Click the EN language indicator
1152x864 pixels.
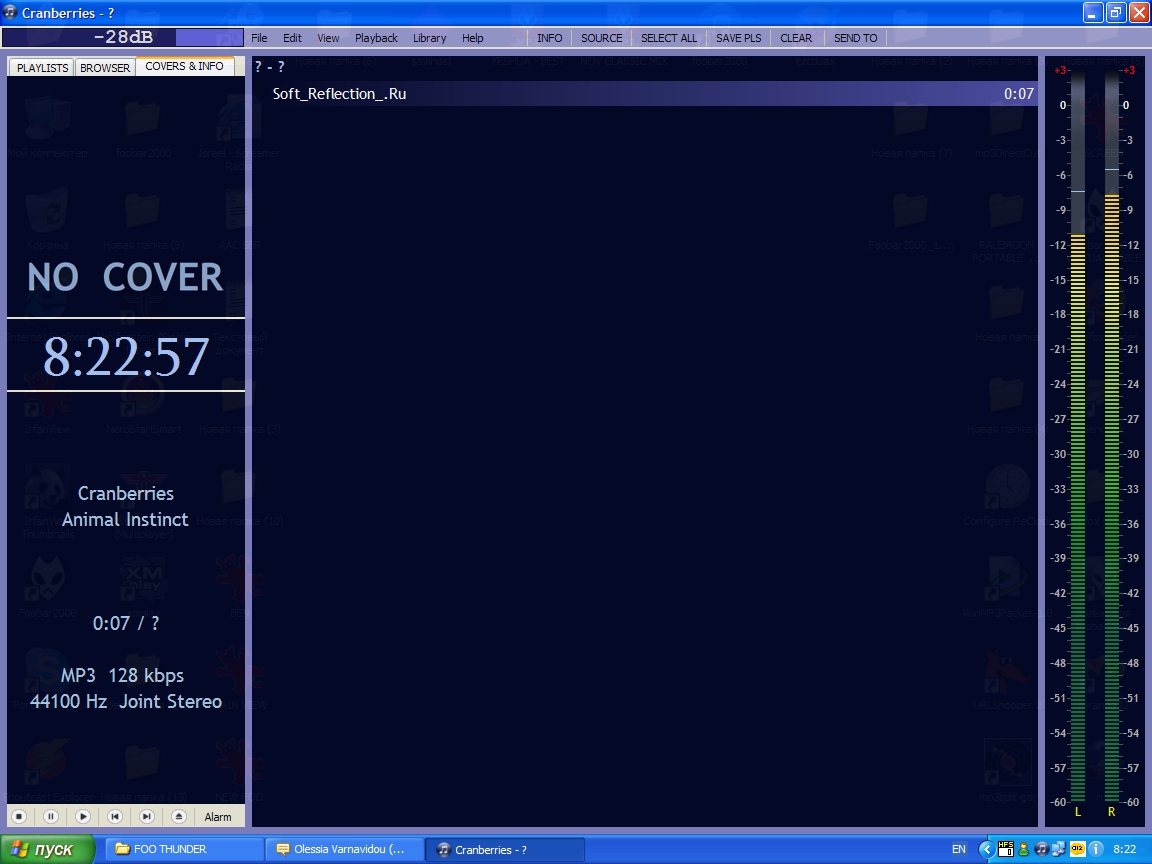(959, 849)
